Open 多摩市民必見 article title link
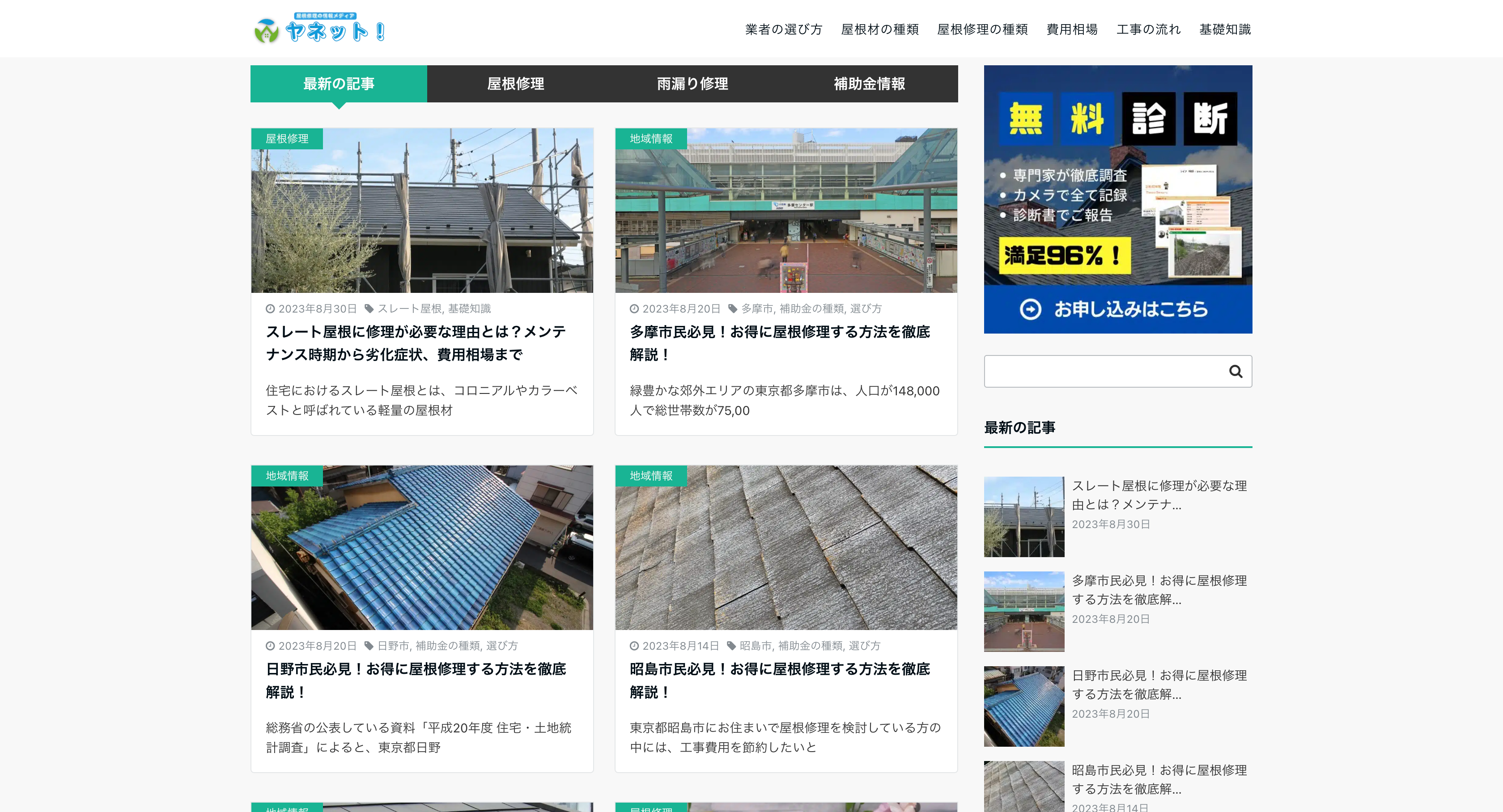This screenshot has width=1503, height=812. click(780, 343)
